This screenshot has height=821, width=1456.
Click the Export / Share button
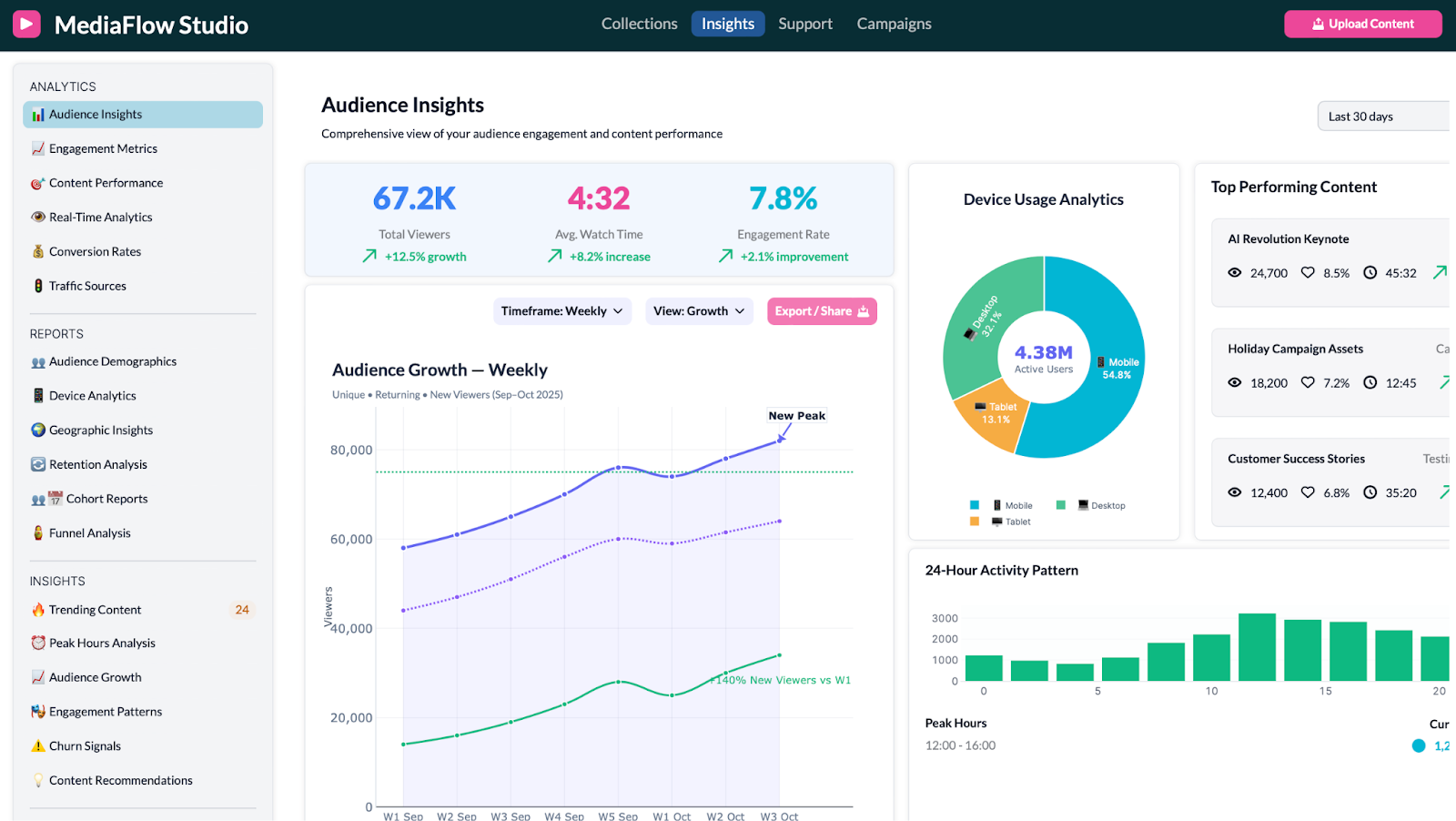click(822, 311)
